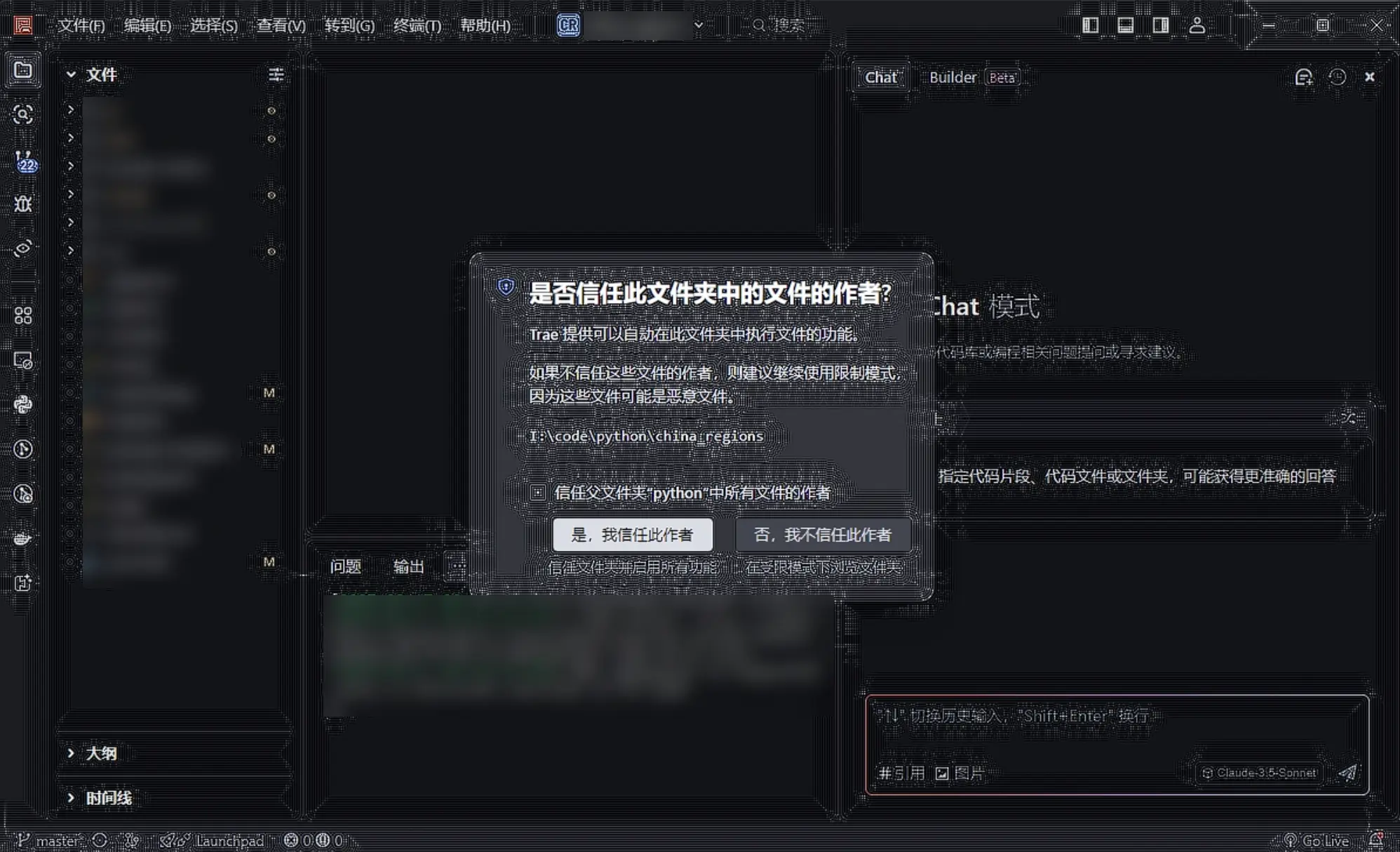Open the 终端(T) menu
This screenshot has height=852, width=1400.
click(x=417, y=26)
